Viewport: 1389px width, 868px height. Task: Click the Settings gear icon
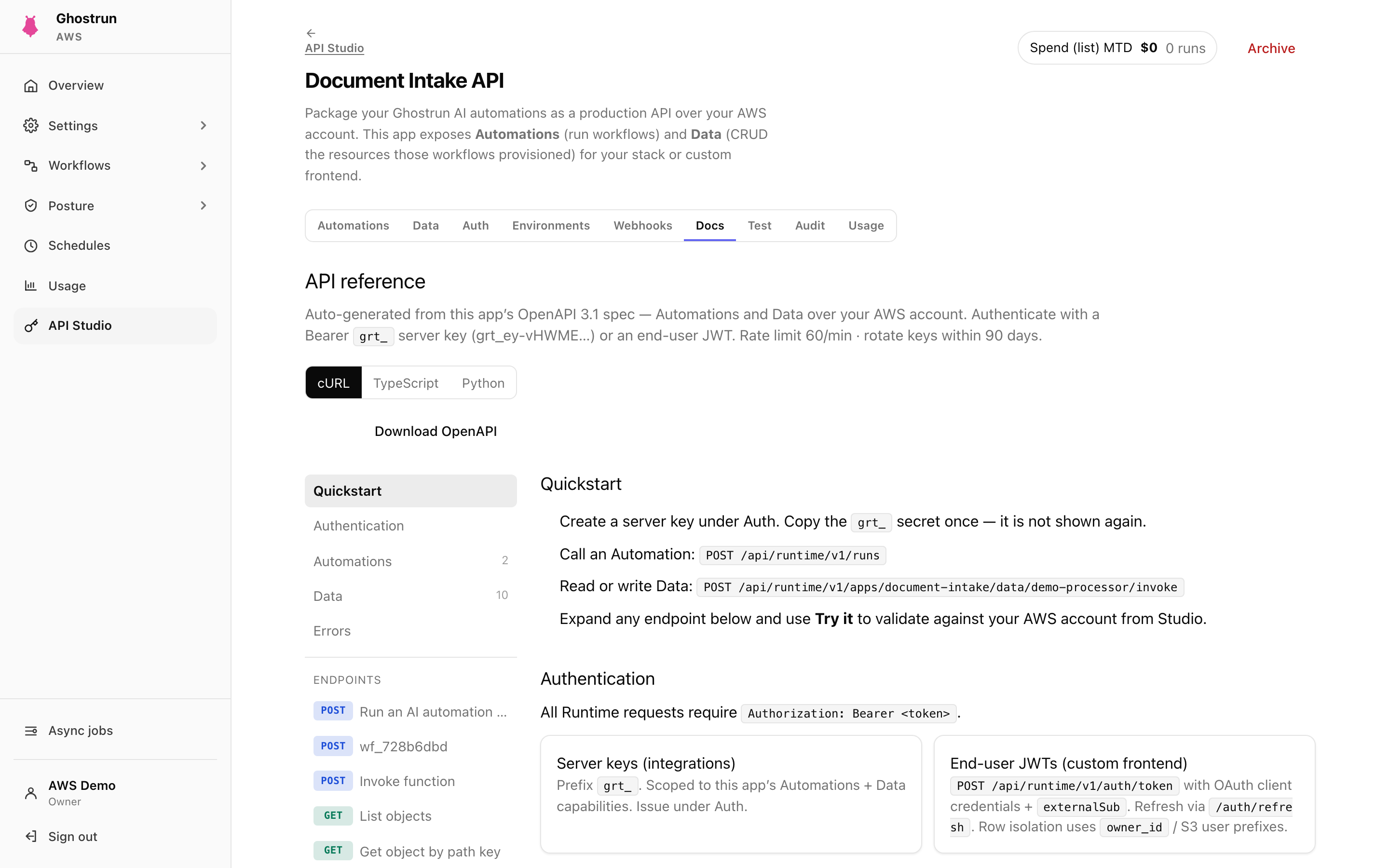point(31,126)
